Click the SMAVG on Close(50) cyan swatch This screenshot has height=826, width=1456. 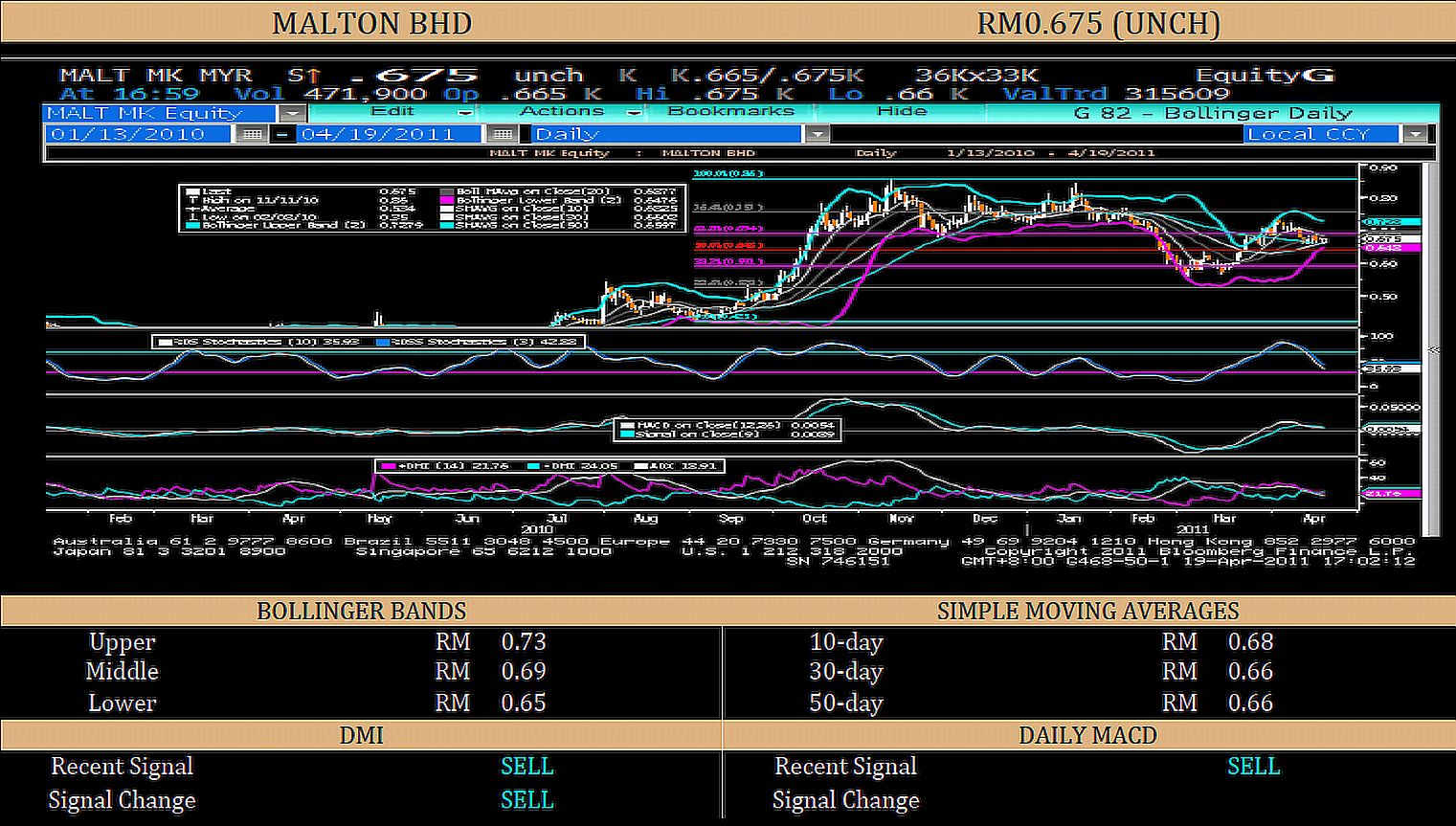pyautogui.click(x=447, y=225)
